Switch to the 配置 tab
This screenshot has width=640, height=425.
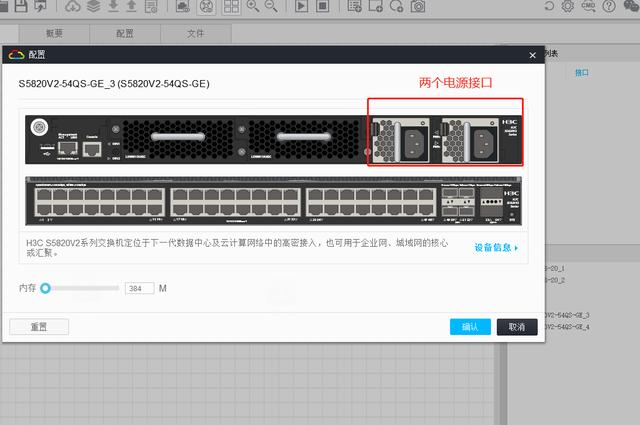pyautogui.click(x=125, y=33)
